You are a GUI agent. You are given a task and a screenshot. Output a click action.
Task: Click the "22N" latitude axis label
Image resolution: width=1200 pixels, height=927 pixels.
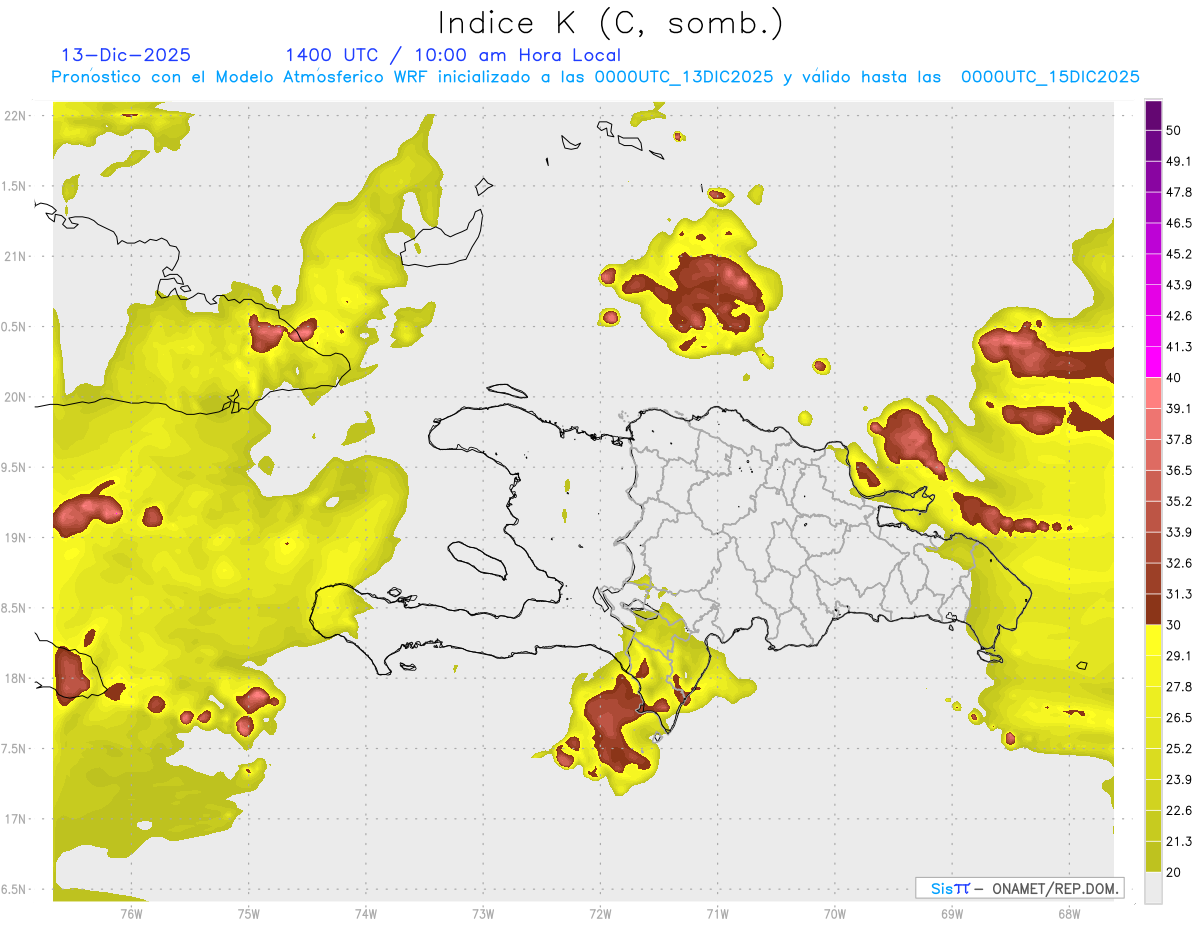[x=16, y=116]
